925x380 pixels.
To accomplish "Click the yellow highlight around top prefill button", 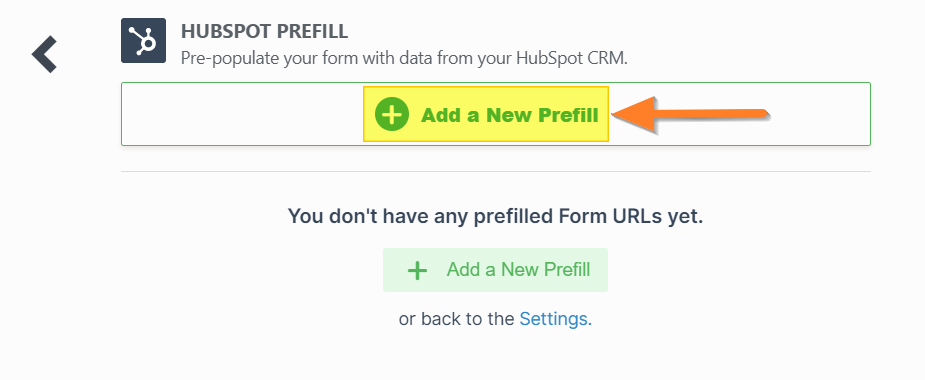I will click(x=486, y=114).
